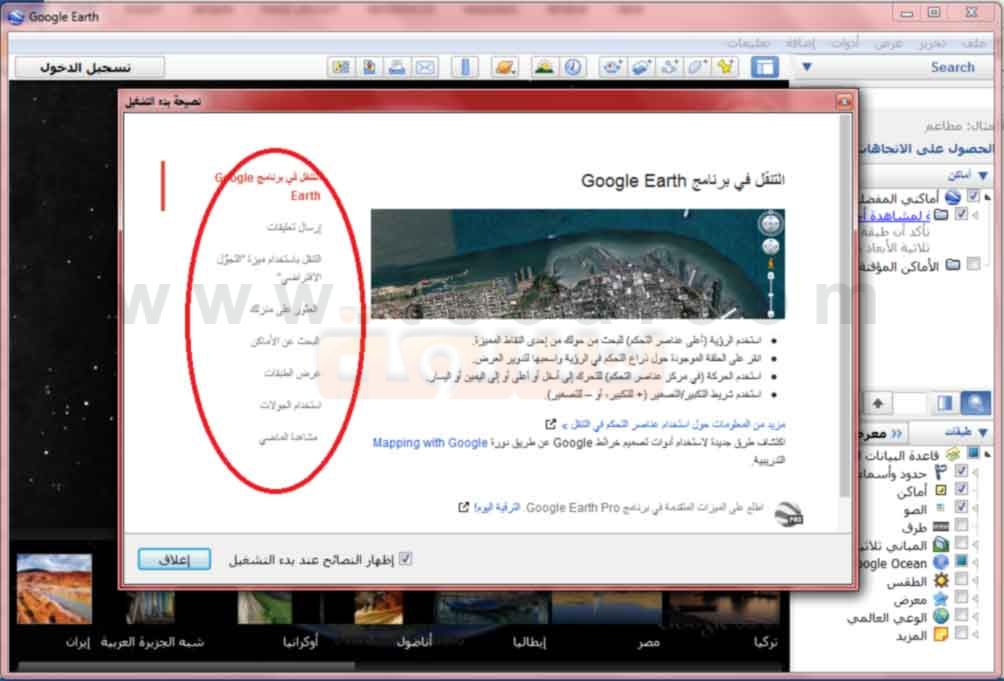Open the إرسال تعليقات tip topic
1004x681 pixels.
coord(295,227)
